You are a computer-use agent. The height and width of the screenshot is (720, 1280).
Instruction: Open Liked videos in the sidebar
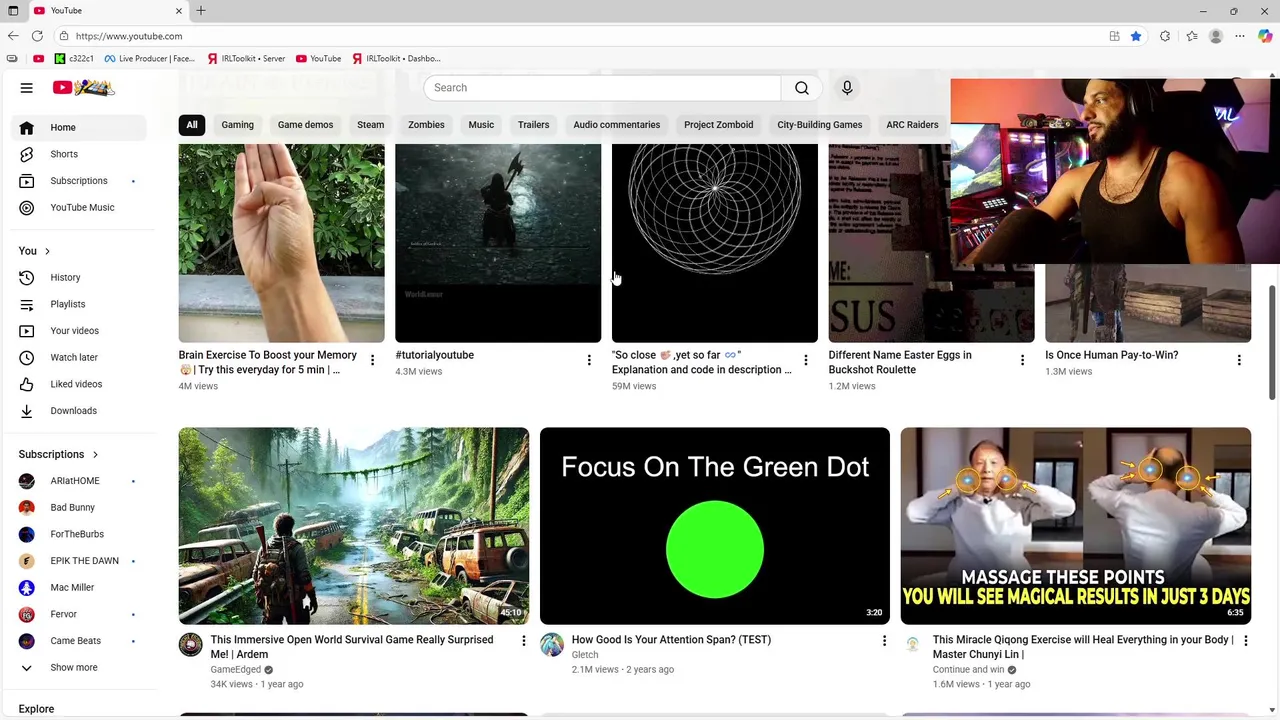click(x=80, y=384)
